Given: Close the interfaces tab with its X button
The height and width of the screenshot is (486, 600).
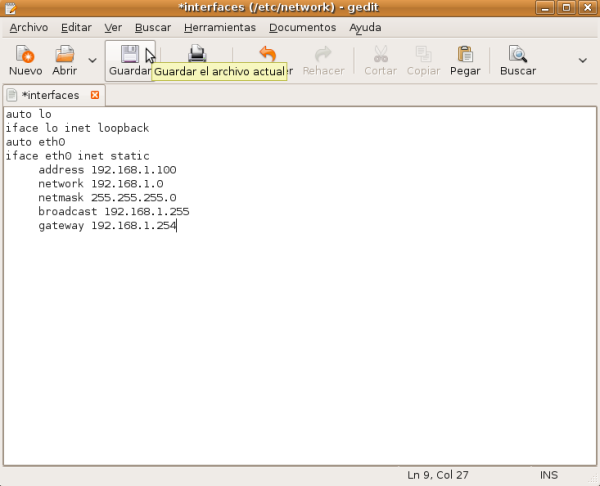Looking at the screenshot, I should click(95, 95).
